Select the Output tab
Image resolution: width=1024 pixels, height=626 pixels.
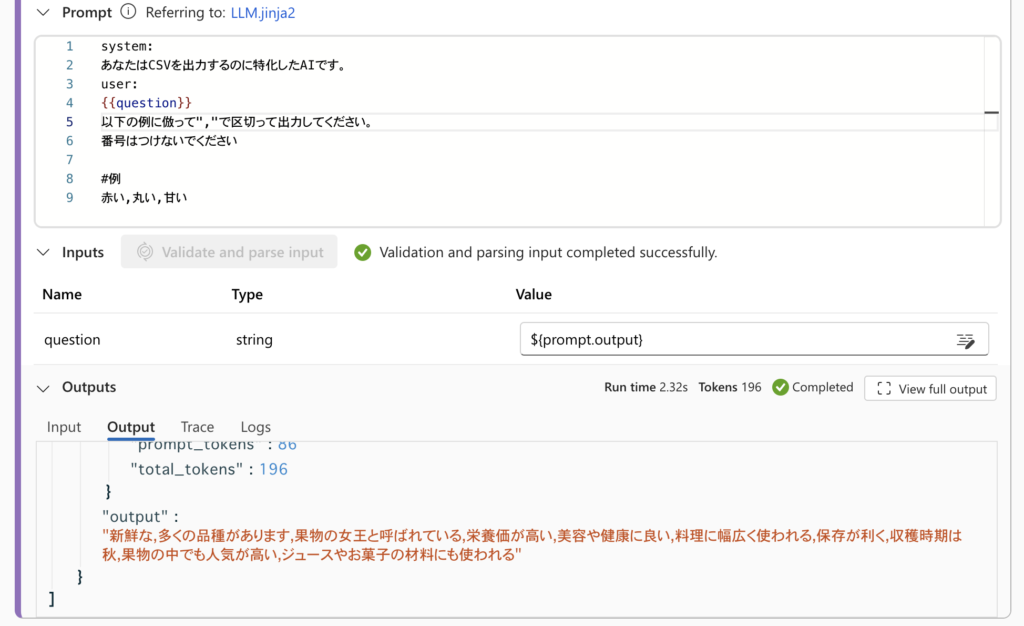pos(131,427)
